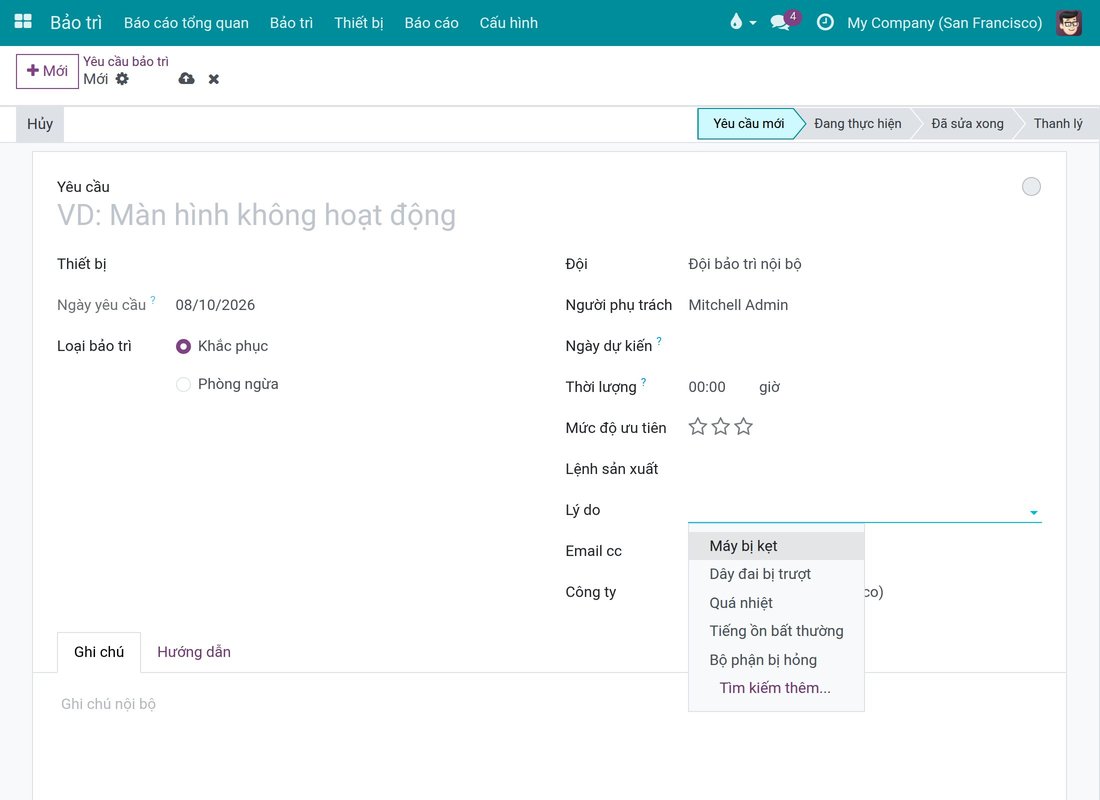Open the apps grid home menu
This screenshot has height=800, width=1100.
(23, 22)
